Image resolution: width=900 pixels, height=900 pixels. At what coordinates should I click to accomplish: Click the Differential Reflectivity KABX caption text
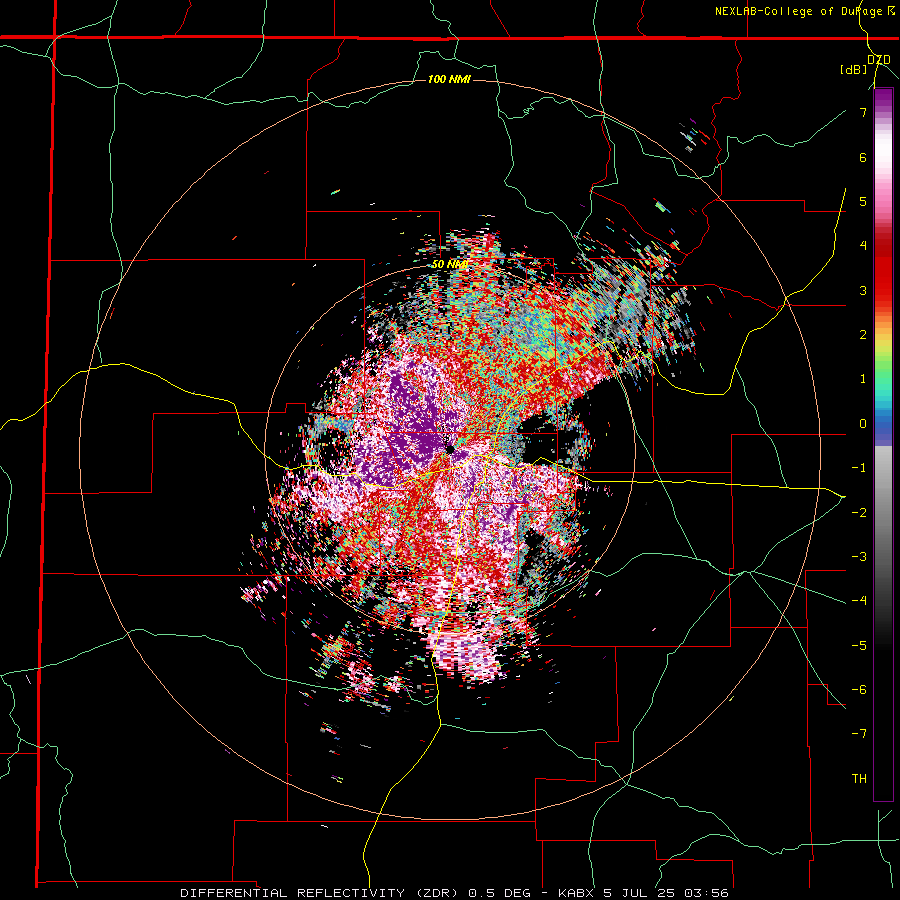454,893
